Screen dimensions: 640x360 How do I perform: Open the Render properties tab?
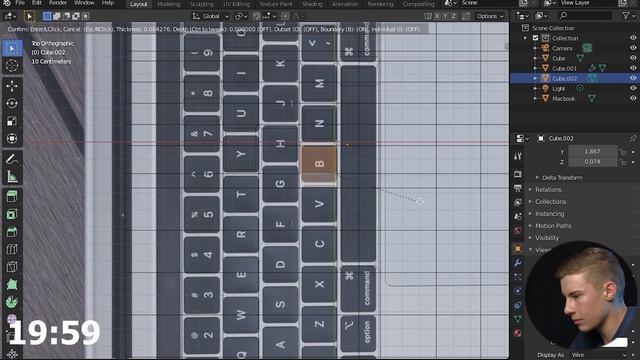click(x=518, y=174)
